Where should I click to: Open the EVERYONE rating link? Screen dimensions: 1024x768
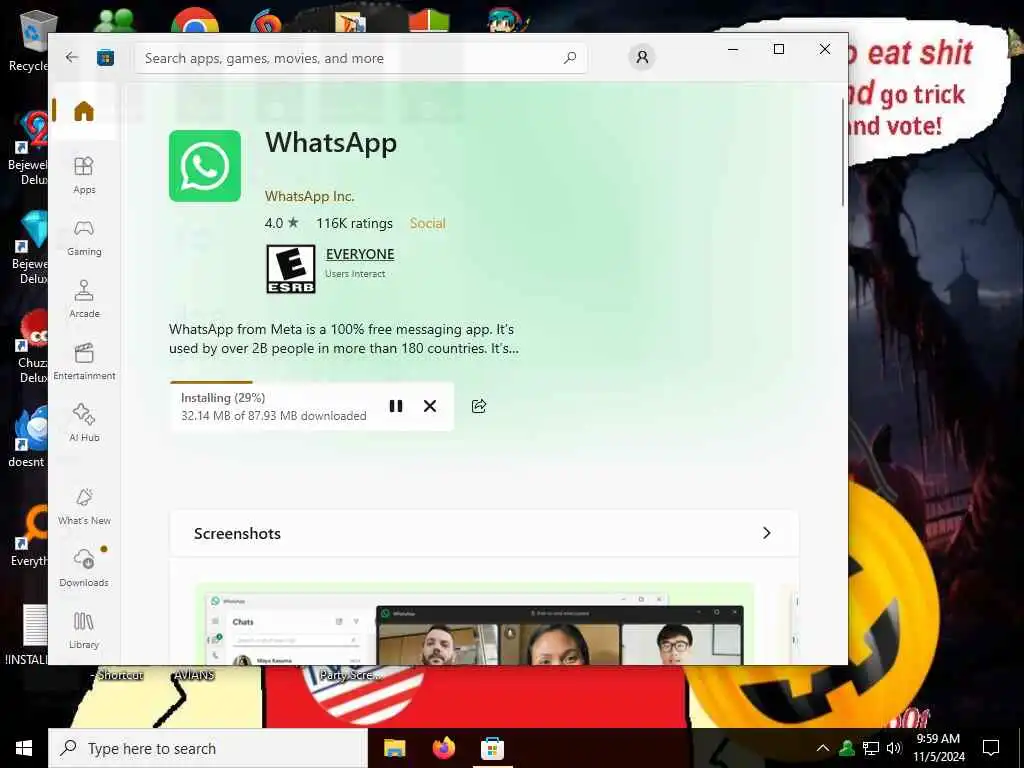(360, 254)
